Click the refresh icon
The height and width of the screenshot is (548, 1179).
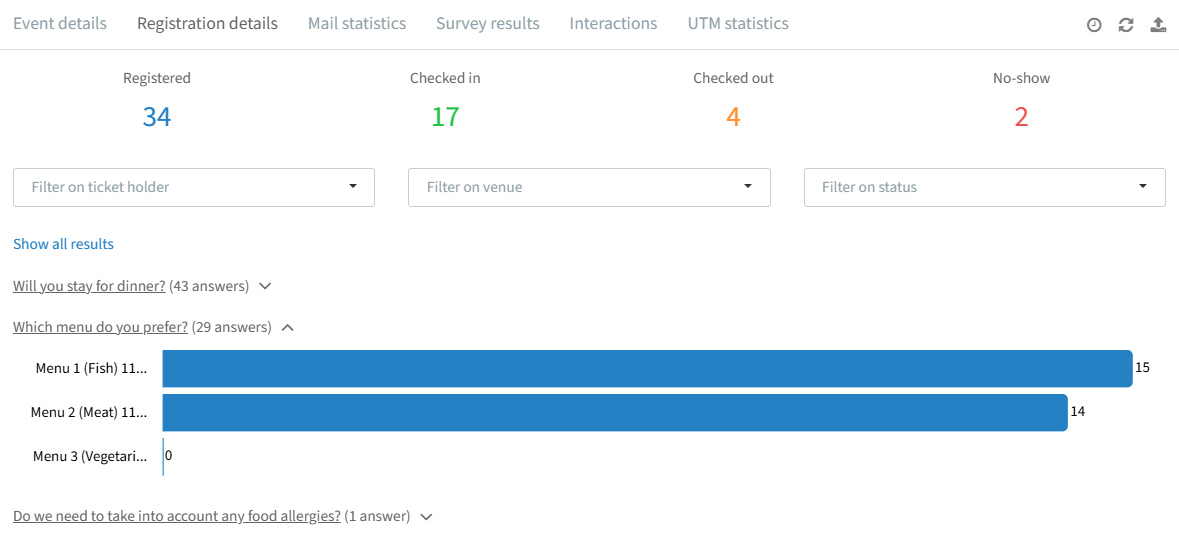click(x=1126, y=25)
